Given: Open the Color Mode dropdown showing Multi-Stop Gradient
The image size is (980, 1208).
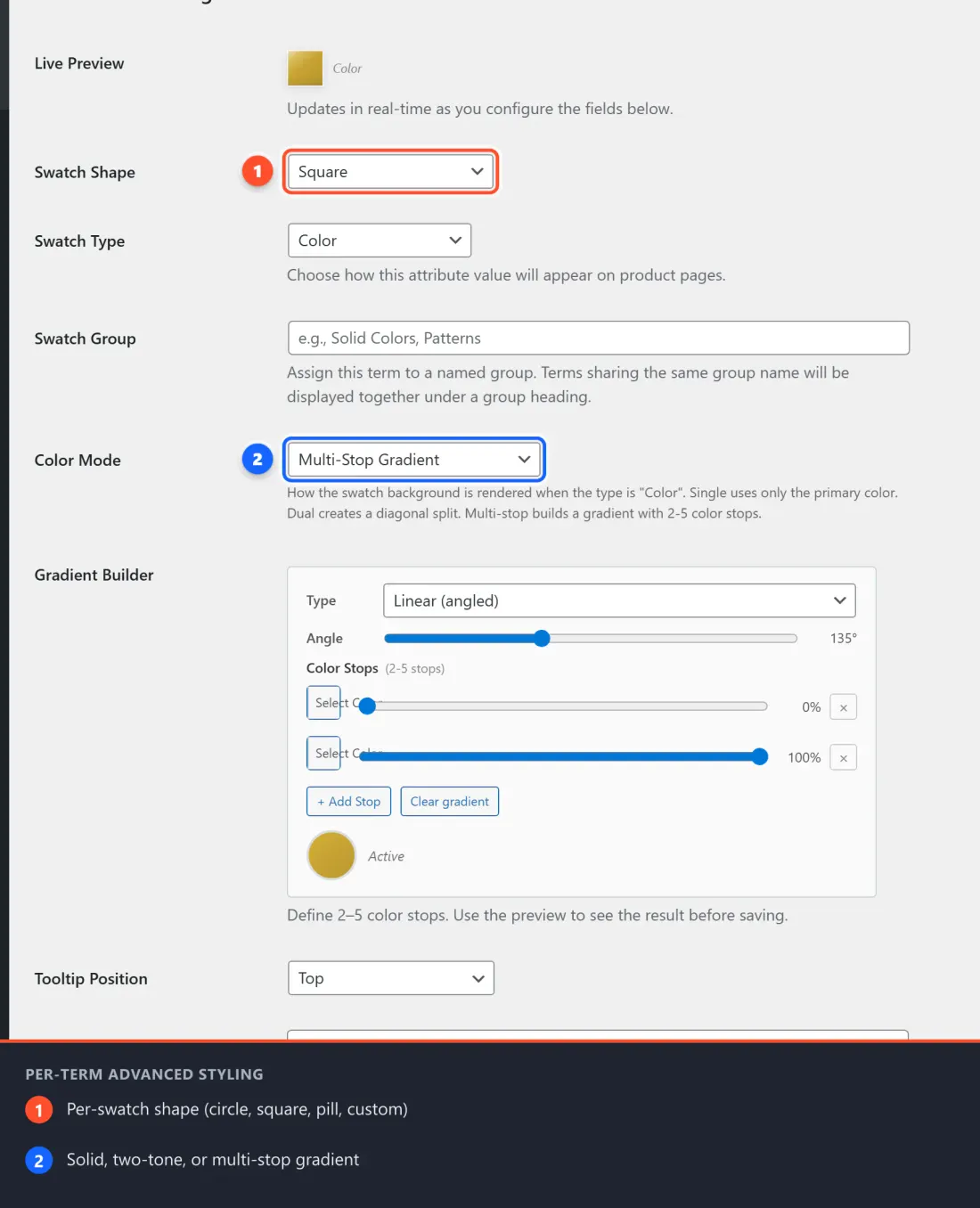Looking at the screenshot, I should [413, 460].
